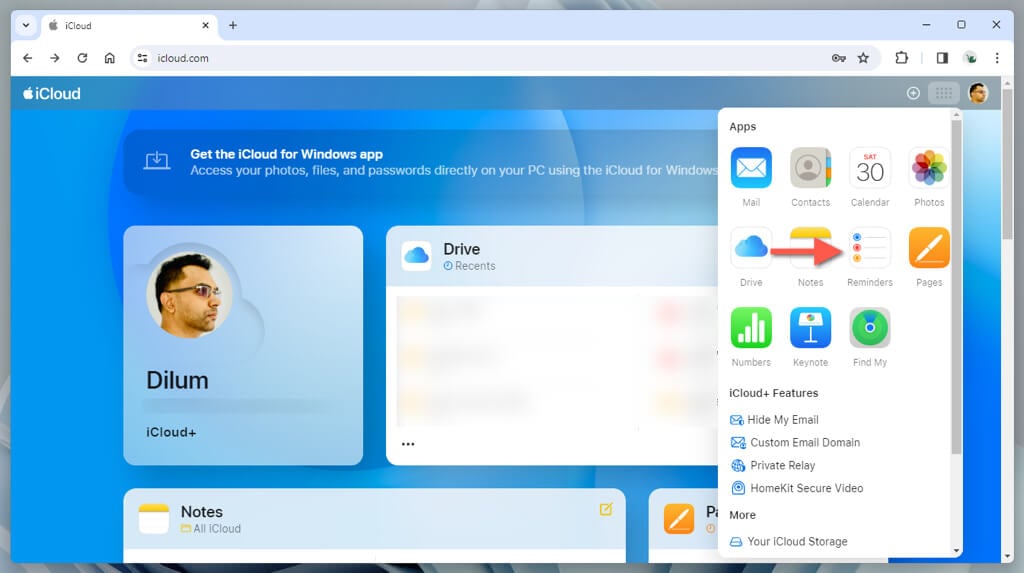Click the new note compose icon
Image resolution: width=1024 pixels, height=573 pixels.
(x=606, y=510)
